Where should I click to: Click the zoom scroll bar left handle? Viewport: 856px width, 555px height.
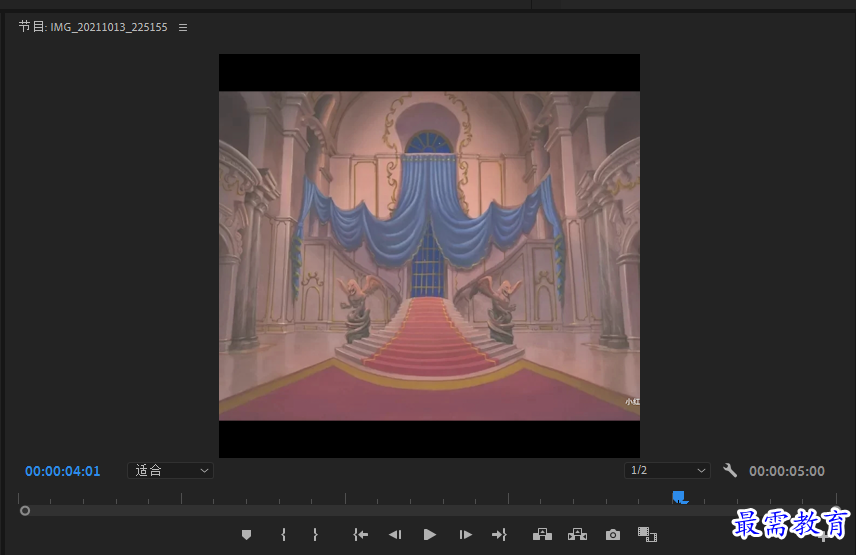point(25,511)
